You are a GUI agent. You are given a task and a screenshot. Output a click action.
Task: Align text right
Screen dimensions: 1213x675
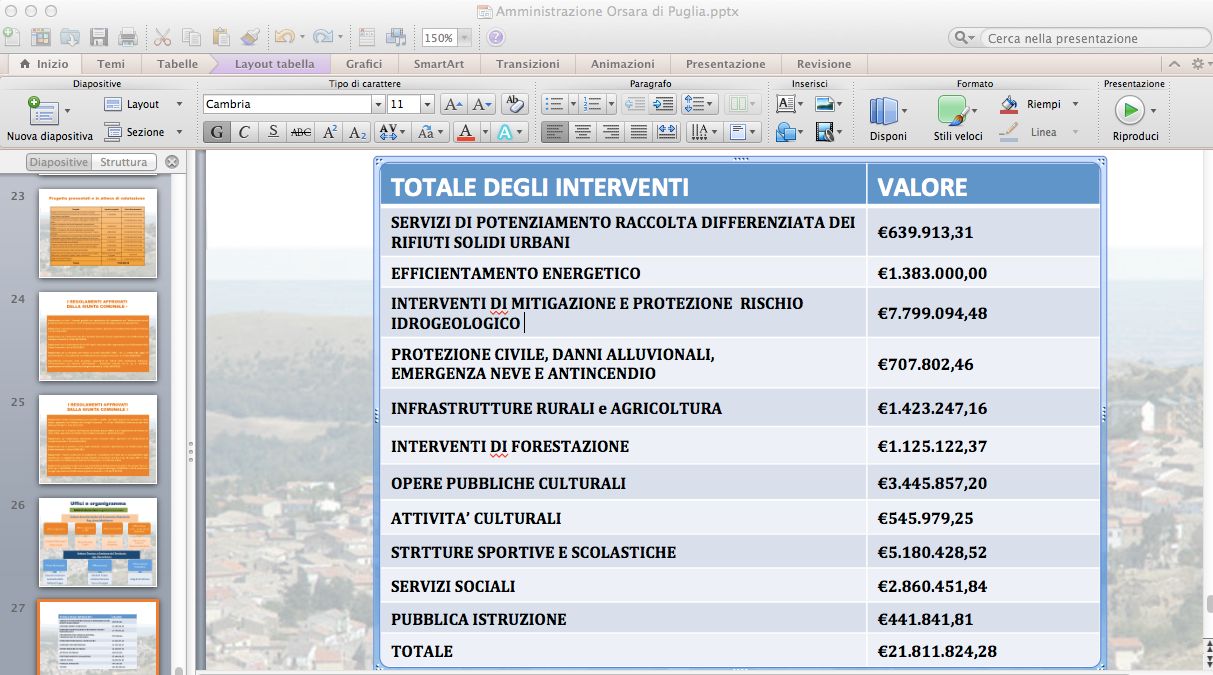pos(611,132)
